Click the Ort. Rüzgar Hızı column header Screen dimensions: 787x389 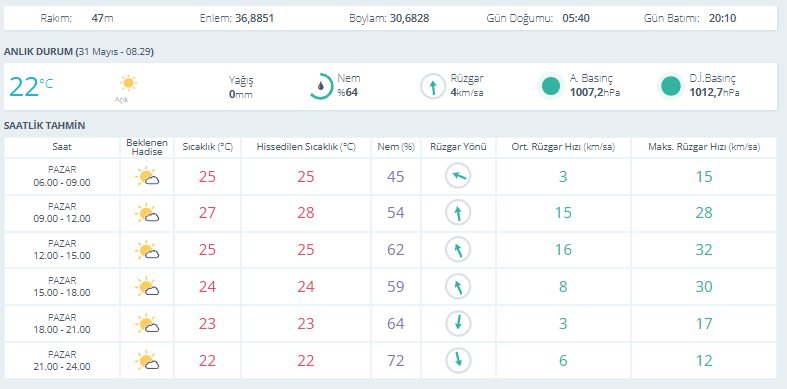point(563,148)
